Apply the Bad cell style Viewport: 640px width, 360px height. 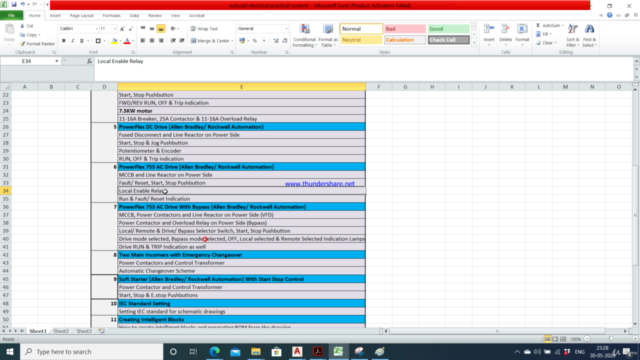coord(404,29)
